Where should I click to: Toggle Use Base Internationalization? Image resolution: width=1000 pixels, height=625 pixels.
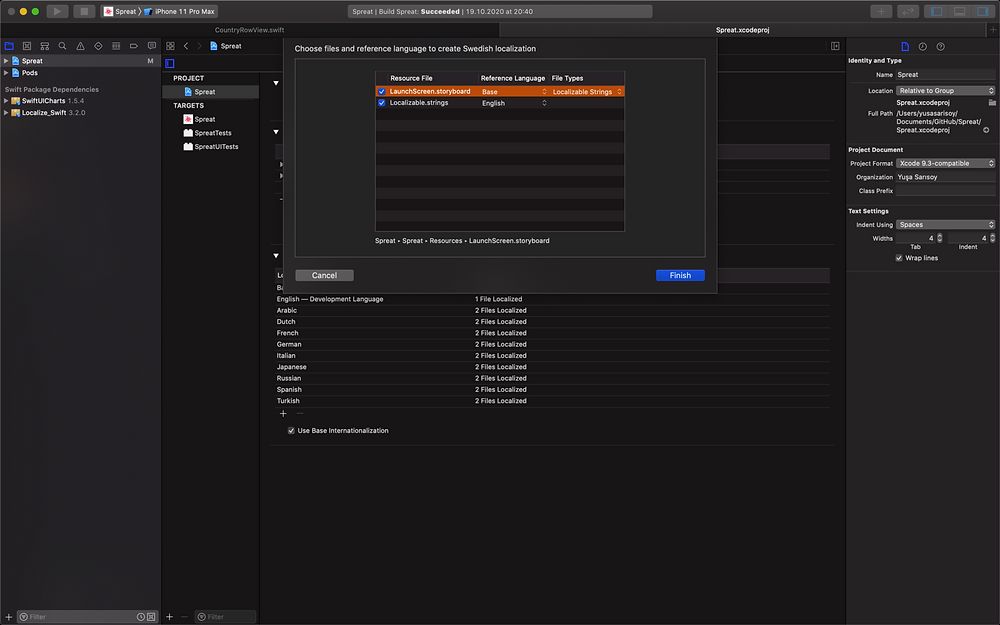pos(291,430)
